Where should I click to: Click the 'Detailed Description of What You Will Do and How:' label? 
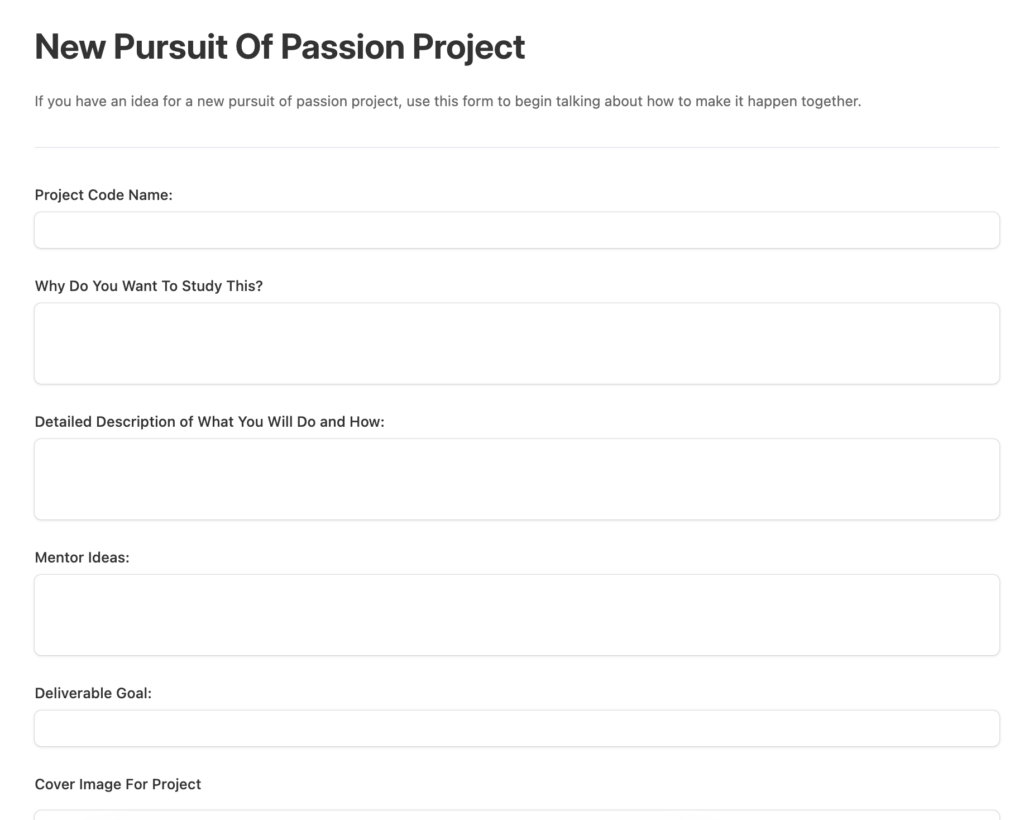click(210, 422)
